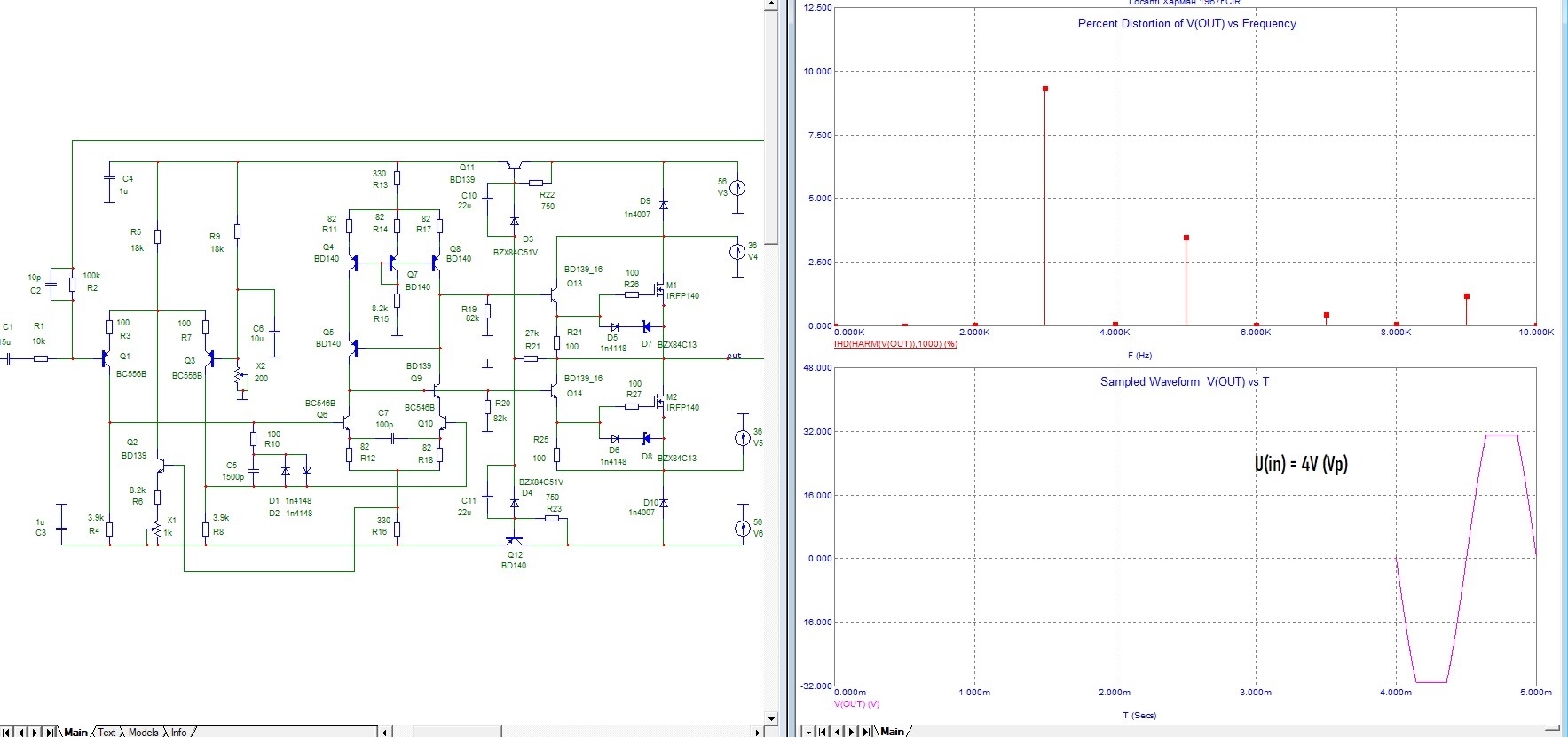Select transistor Q11 BD139
The image size is (1568, 737).
[514, 165]
